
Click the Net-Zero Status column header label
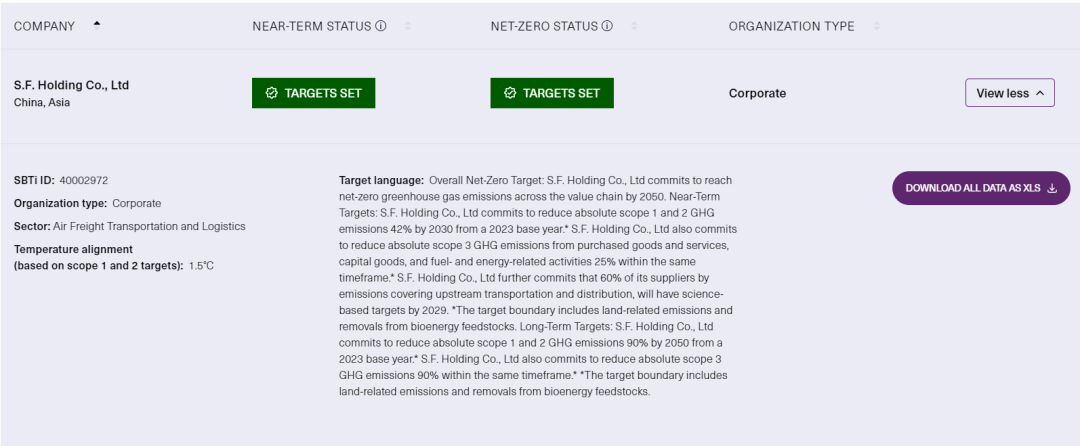[x=544, y=26]
